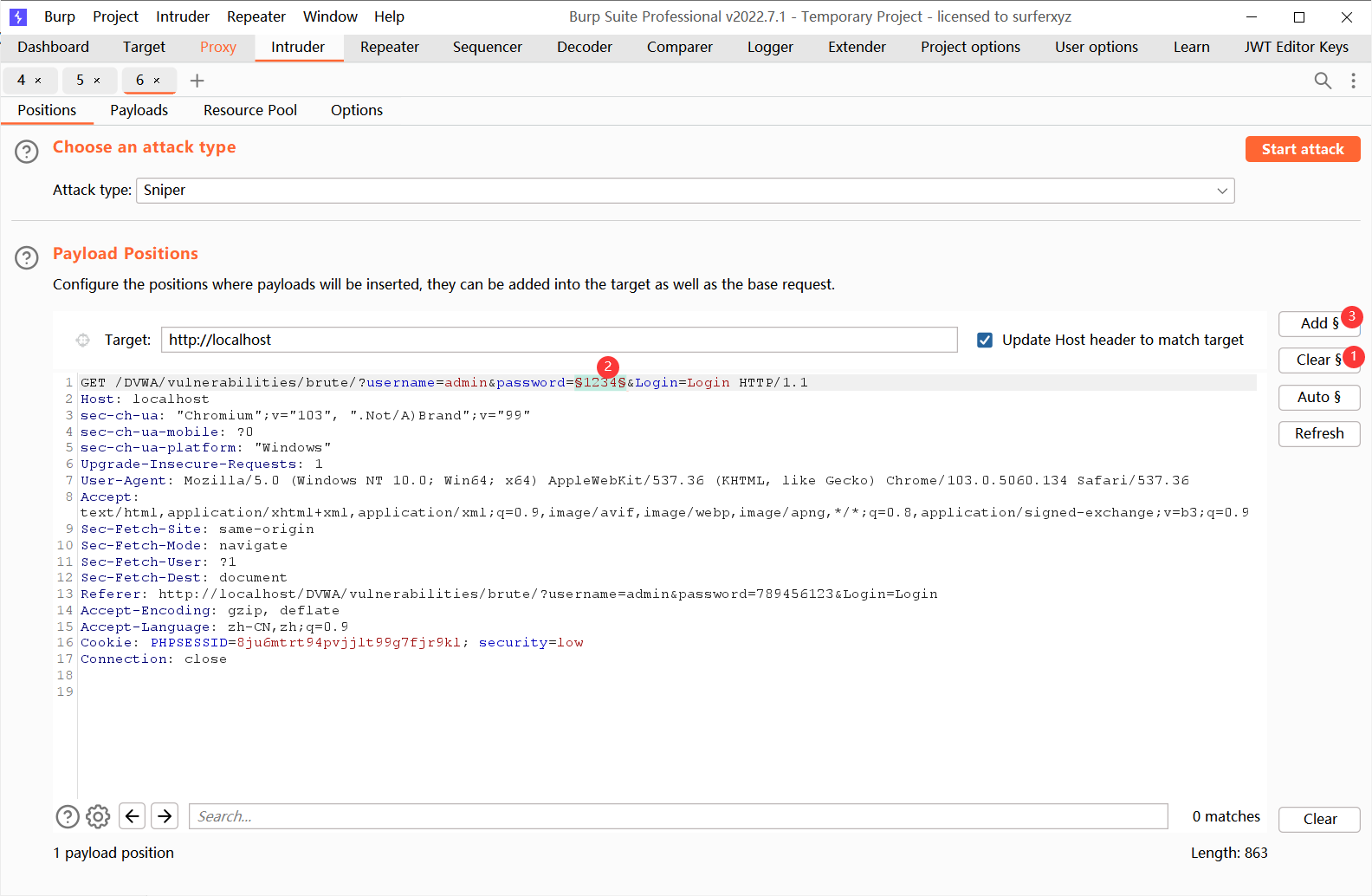Open the Repeater menu
This screenshot has width=1372, height=896.
pyautogui.click(x=256, y=16)
